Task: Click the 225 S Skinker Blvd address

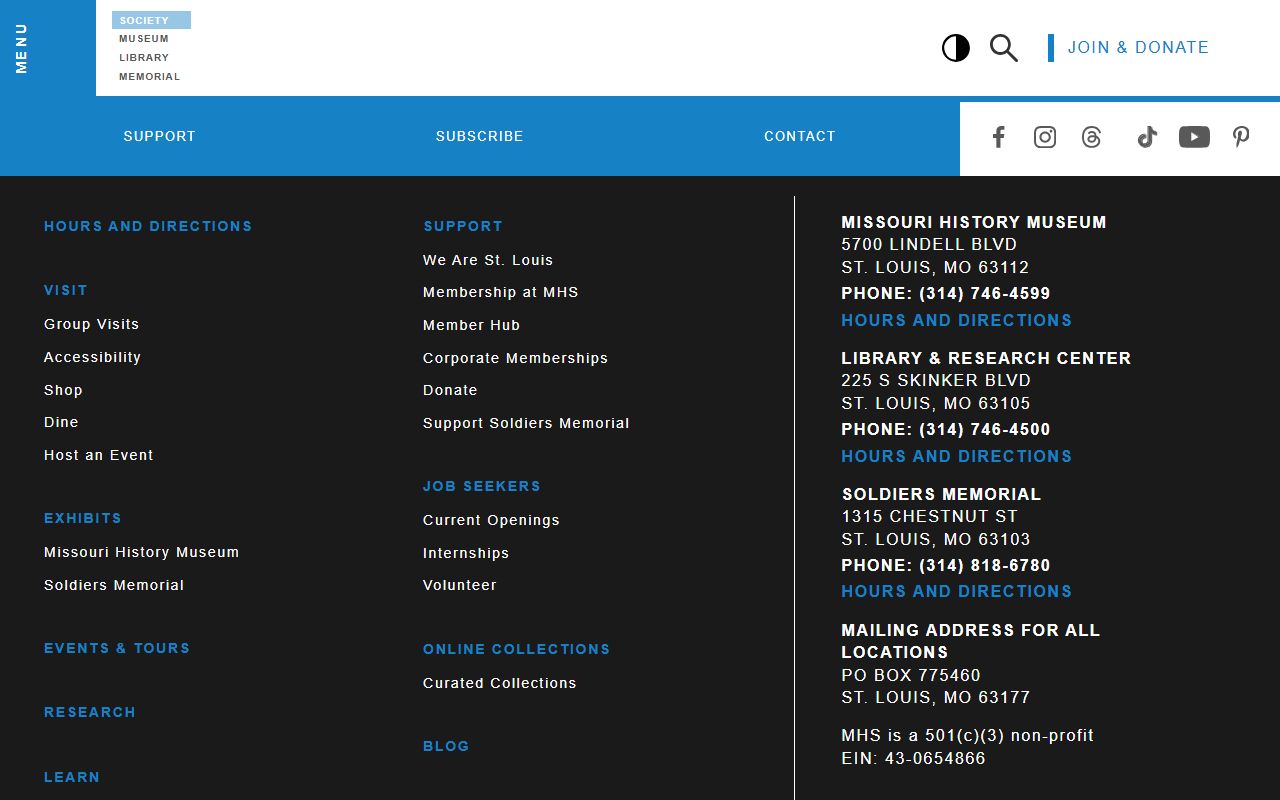Action: point(936,381)
